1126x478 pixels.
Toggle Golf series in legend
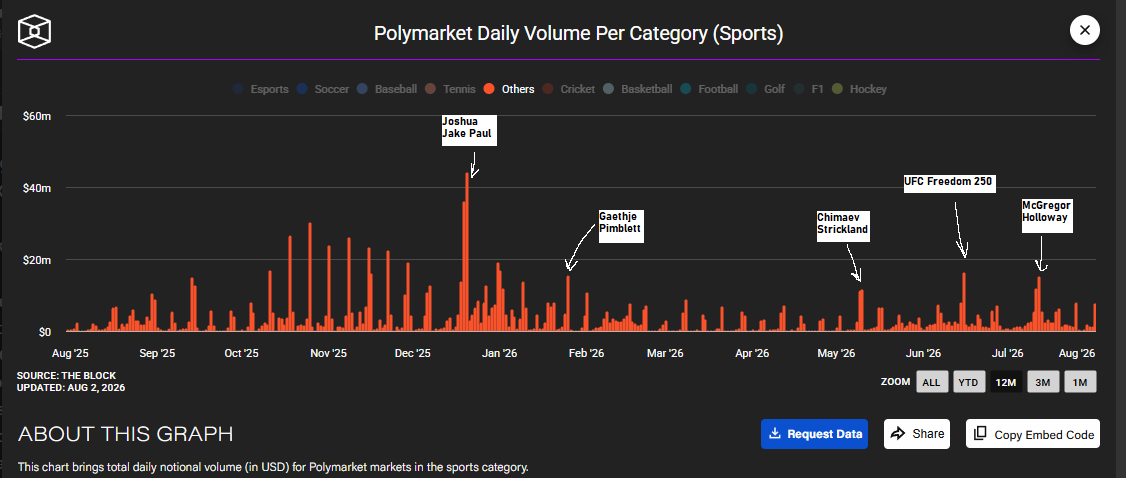[766, 89]
